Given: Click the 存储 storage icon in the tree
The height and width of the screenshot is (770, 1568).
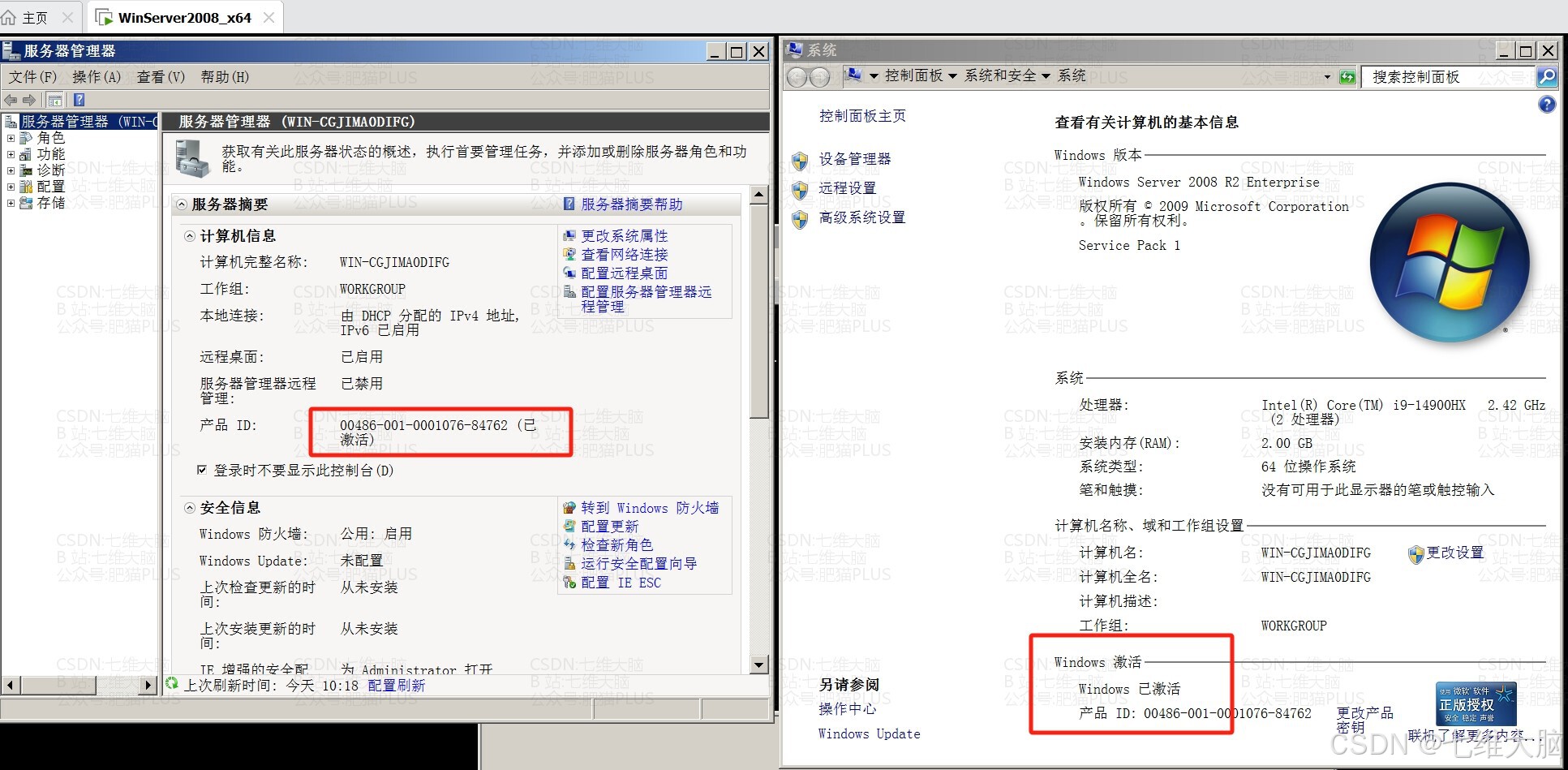Looking at the screenshot, I should click(x=26, y=203).
